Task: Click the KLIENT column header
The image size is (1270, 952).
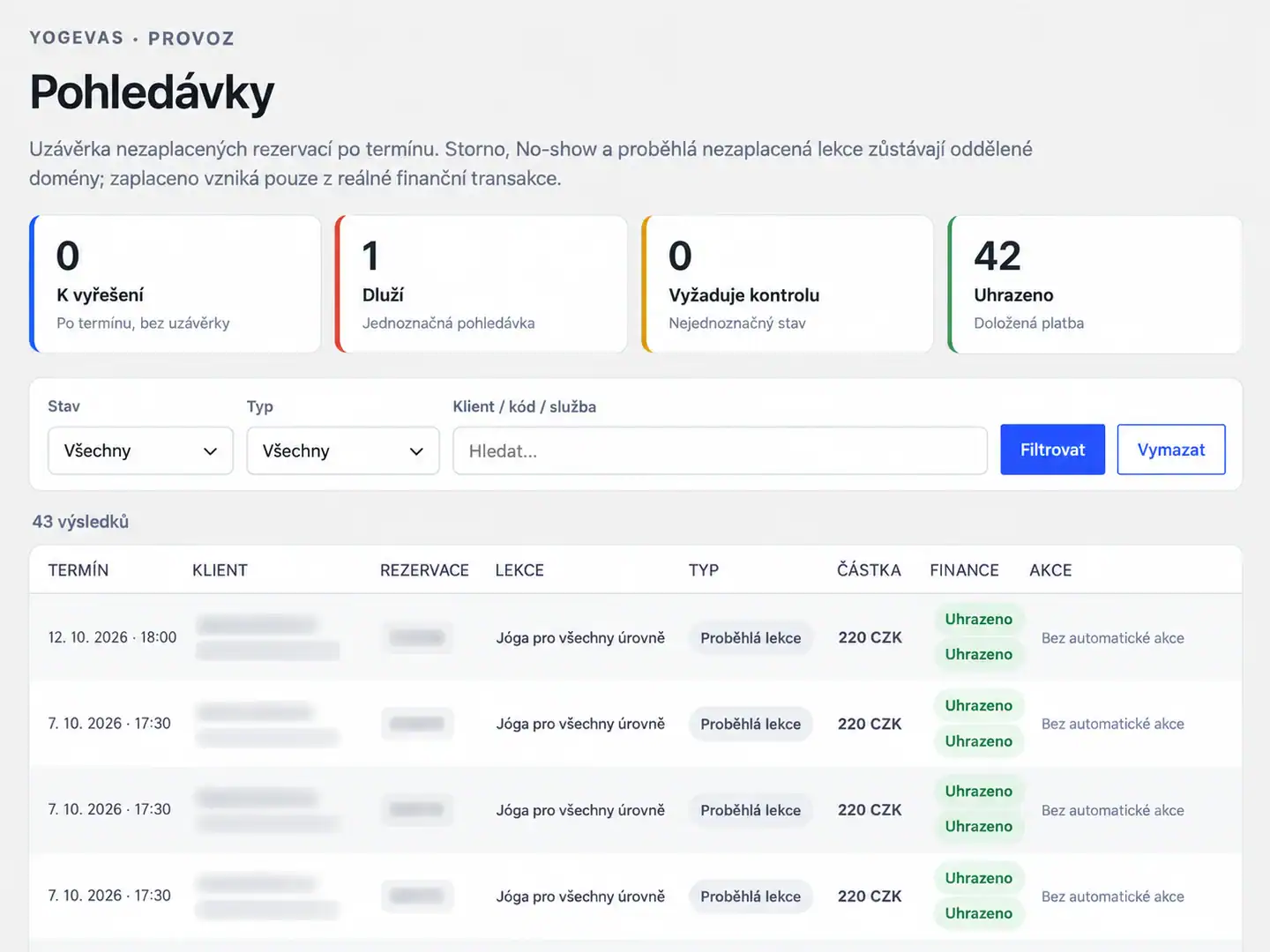Action: click(220, 570)
